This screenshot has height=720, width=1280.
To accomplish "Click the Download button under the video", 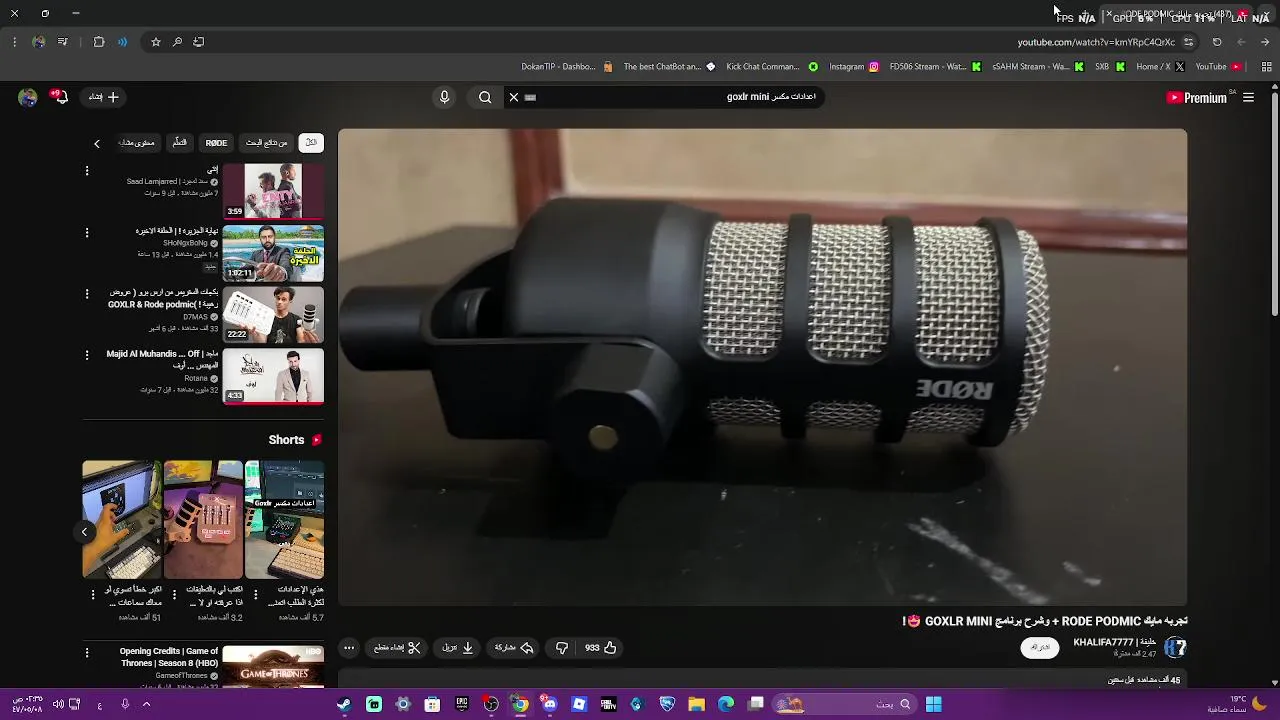I will [458, 648].
